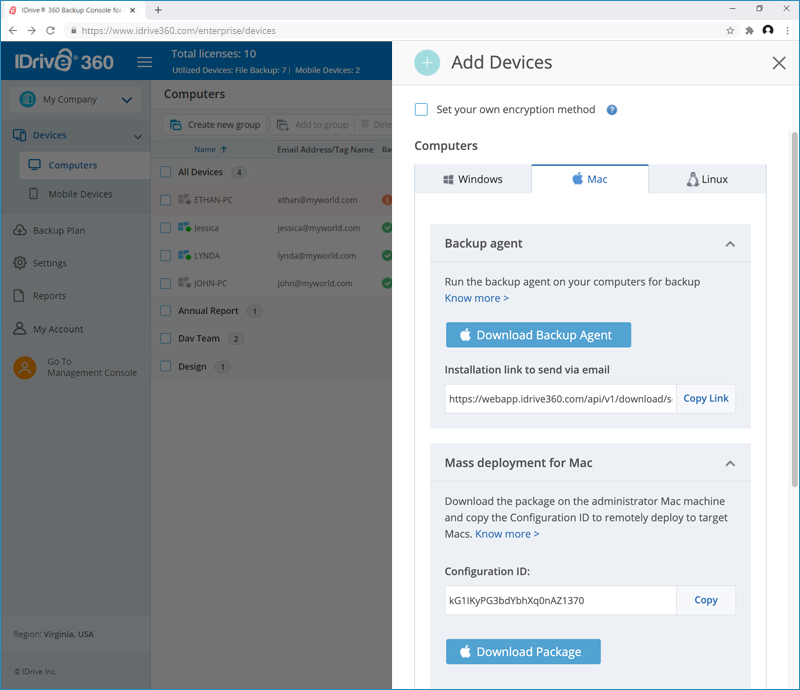Open the browser profile avatar
The image size is (800, 690).
[768, 30]
